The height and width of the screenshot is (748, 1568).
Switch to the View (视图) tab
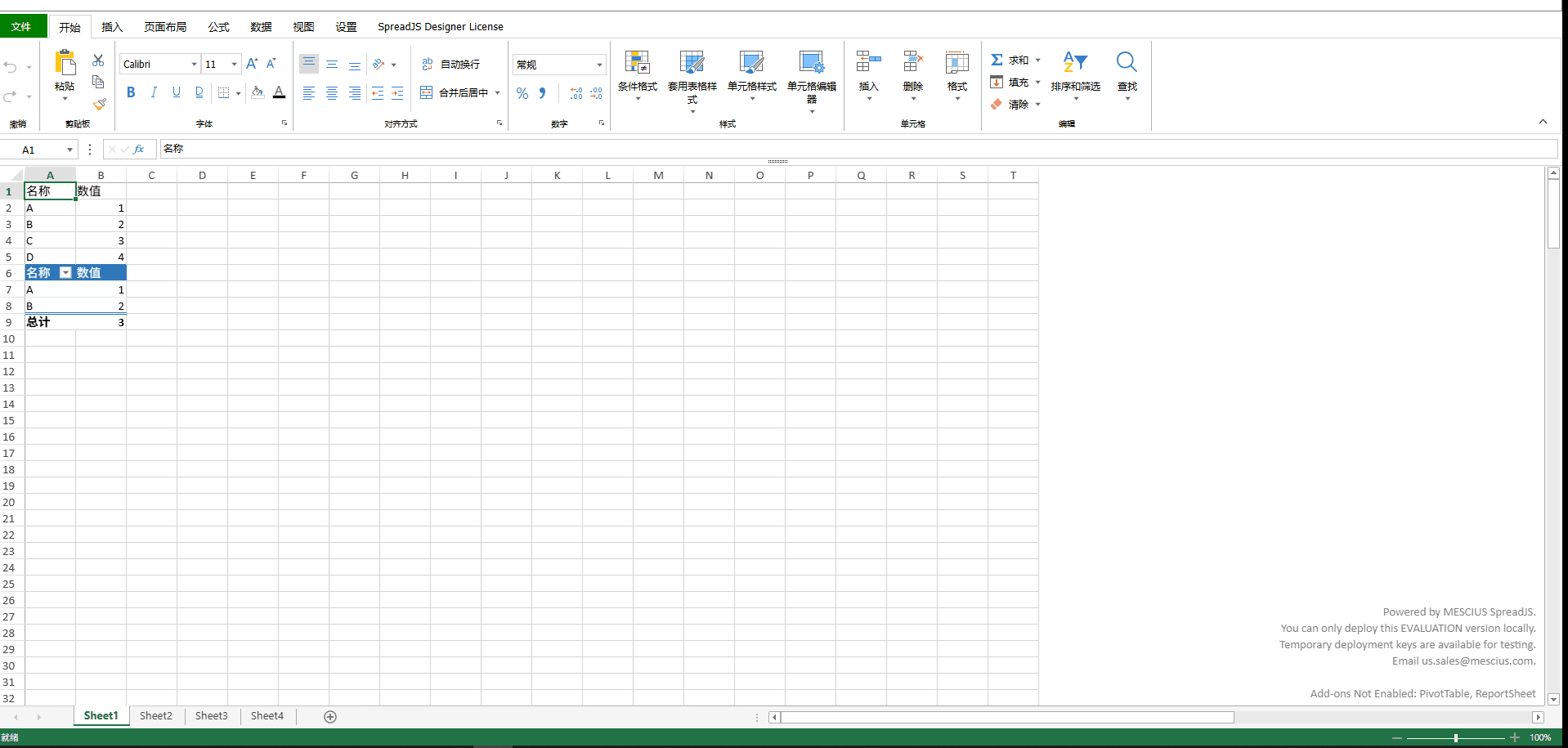pyautogui.click(x=303, y=27)
